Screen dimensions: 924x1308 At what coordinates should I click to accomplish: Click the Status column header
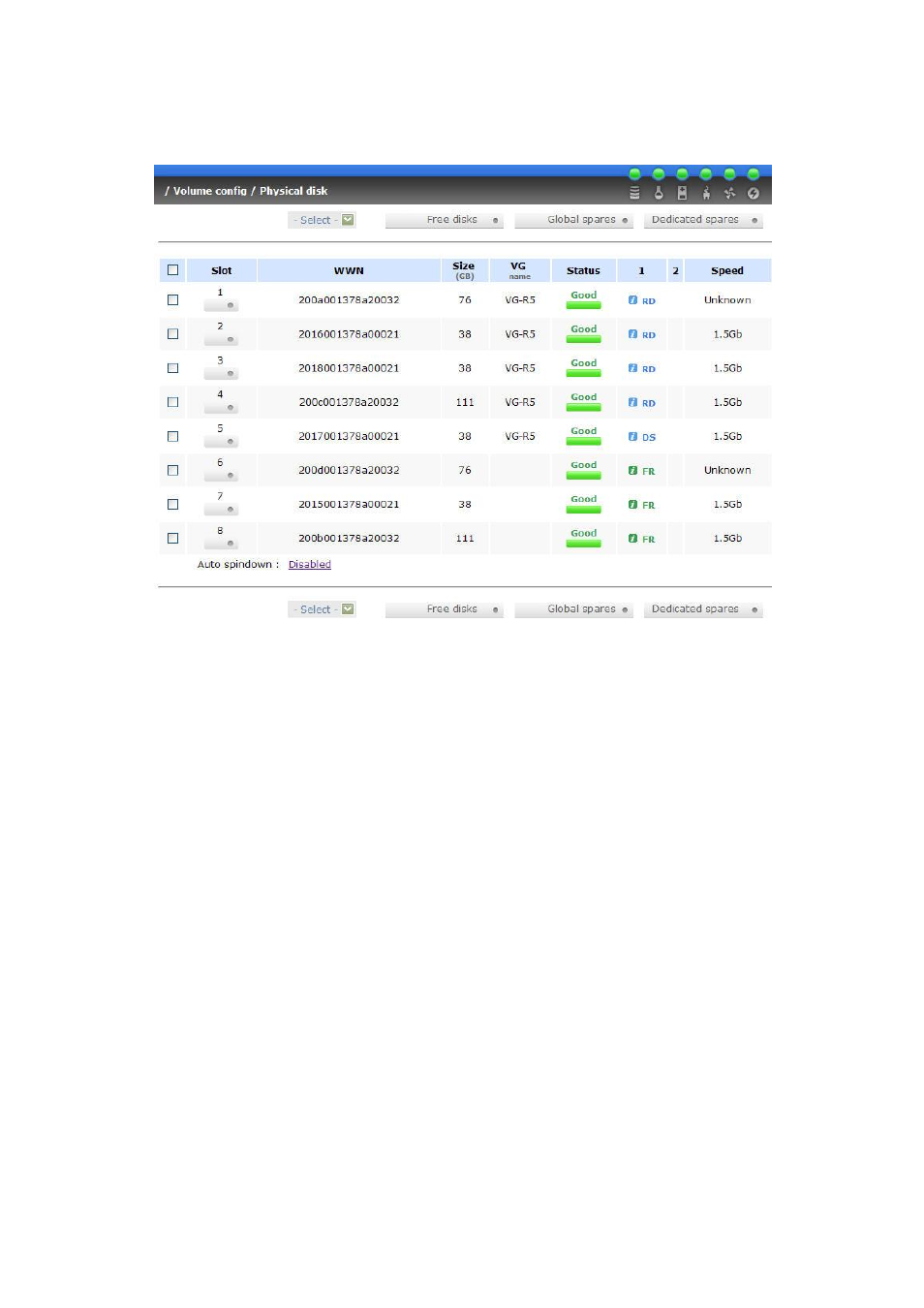pyautogui.click(x=583, y=271)
